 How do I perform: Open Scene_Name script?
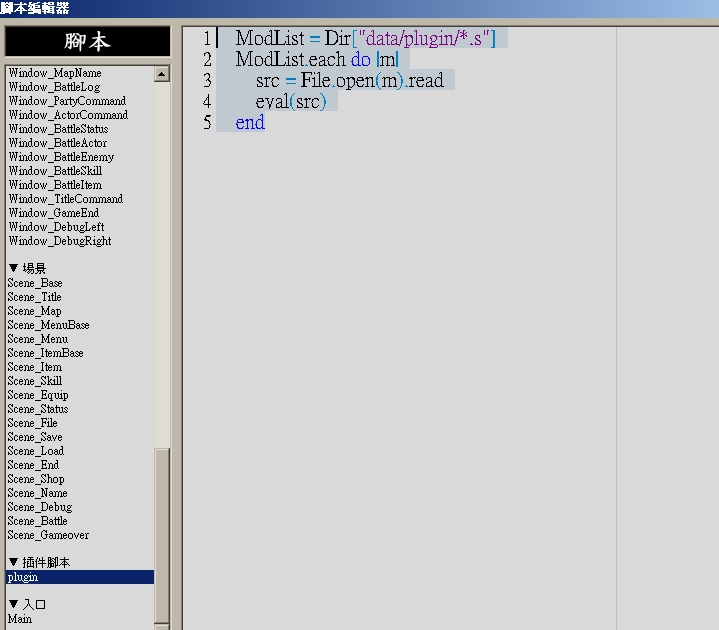tap(37, 493)
